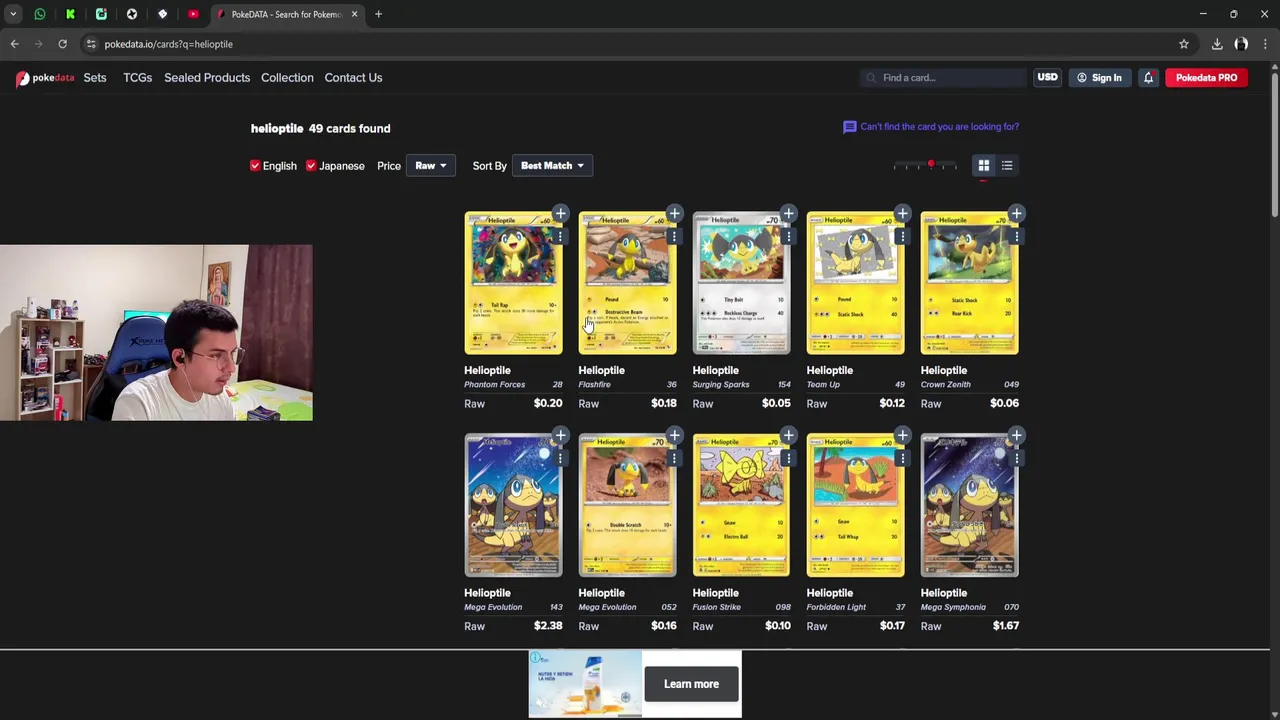Reload the page
Viewport: 1280px width, 720px height.
click(62, 44)
